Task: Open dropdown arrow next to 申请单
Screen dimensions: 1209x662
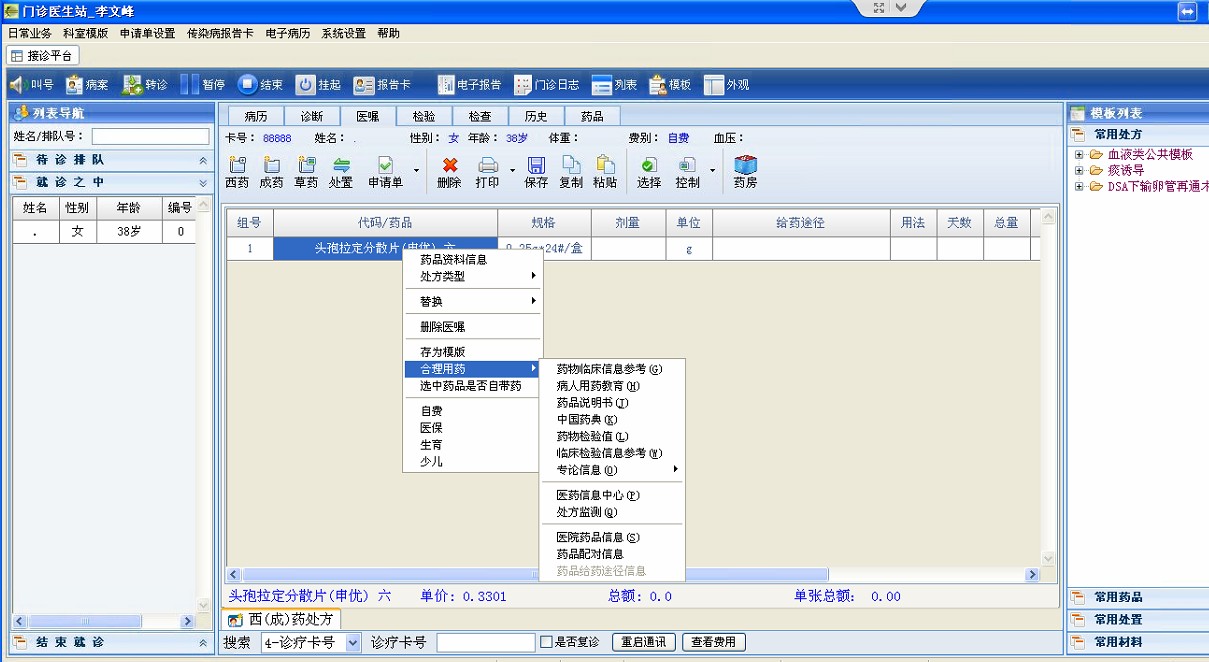Action: (416, 170)
